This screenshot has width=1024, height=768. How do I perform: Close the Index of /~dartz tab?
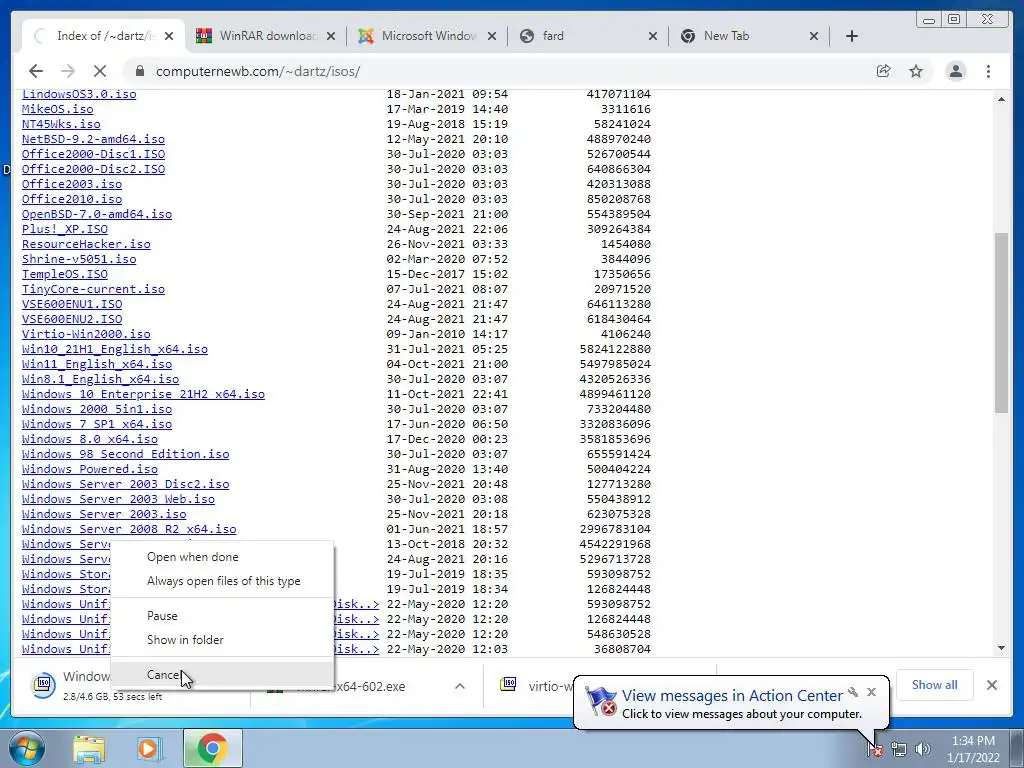169,36
